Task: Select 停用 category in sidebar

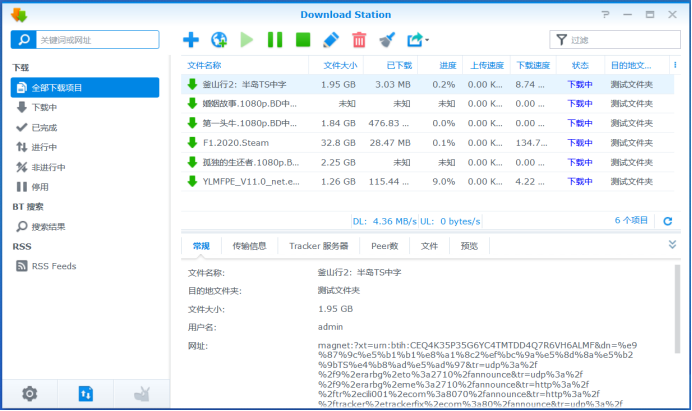Action: pyautogui.click(x=85, y=187)
